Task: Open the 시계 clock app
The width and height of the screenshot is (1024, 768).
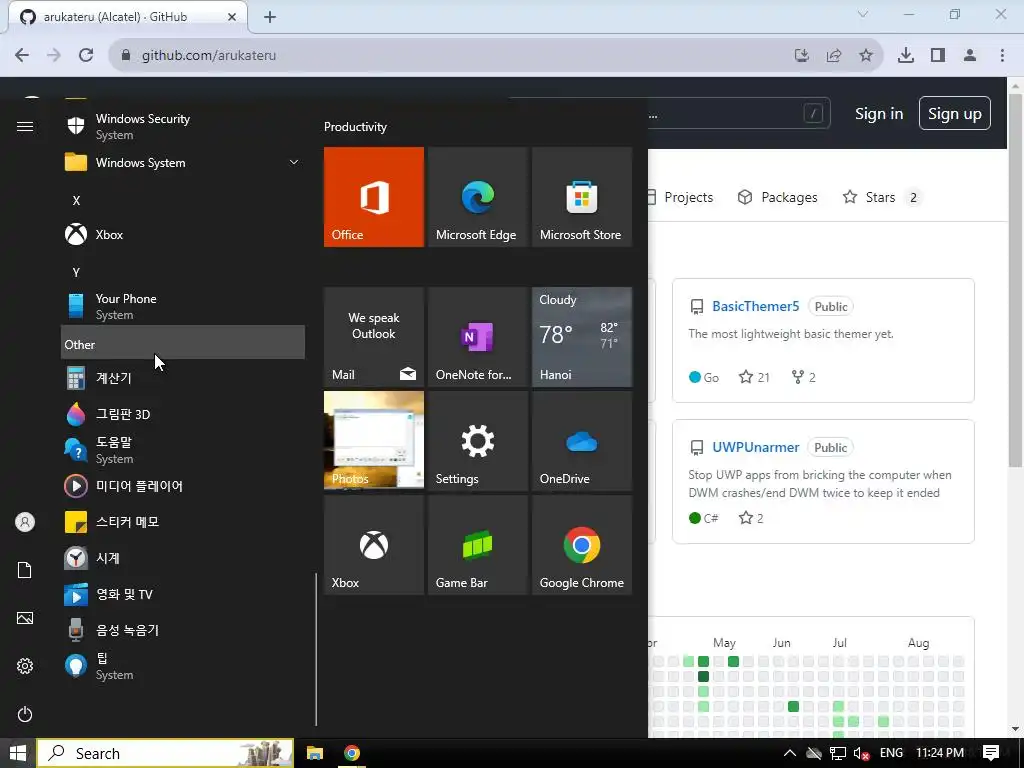Action: [183, 558]
